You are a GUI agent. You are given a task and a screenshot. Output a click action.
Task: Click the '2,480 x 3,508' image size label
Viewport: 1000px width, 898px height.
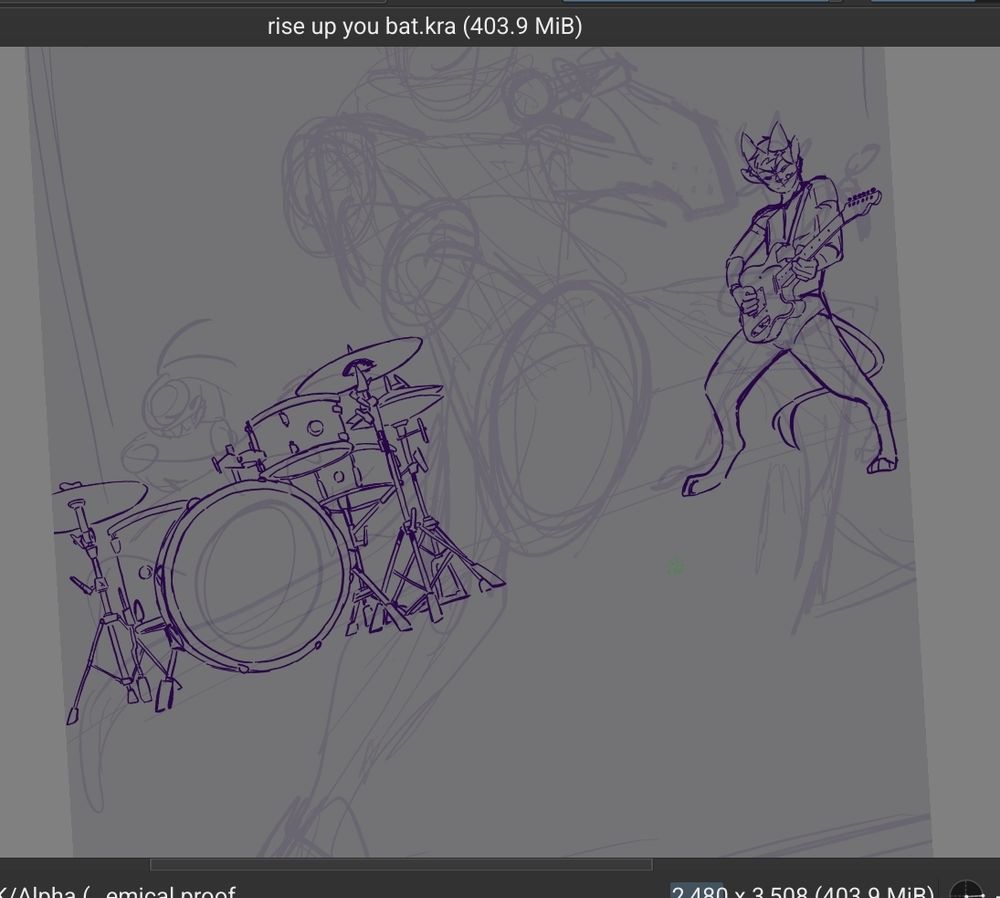802,891
